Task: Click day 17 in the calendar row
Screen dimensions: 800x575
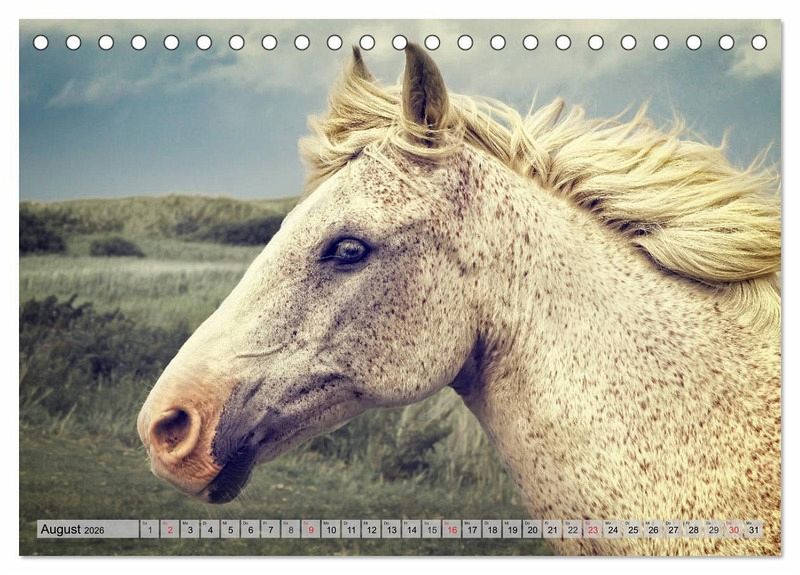Action: 472,529
